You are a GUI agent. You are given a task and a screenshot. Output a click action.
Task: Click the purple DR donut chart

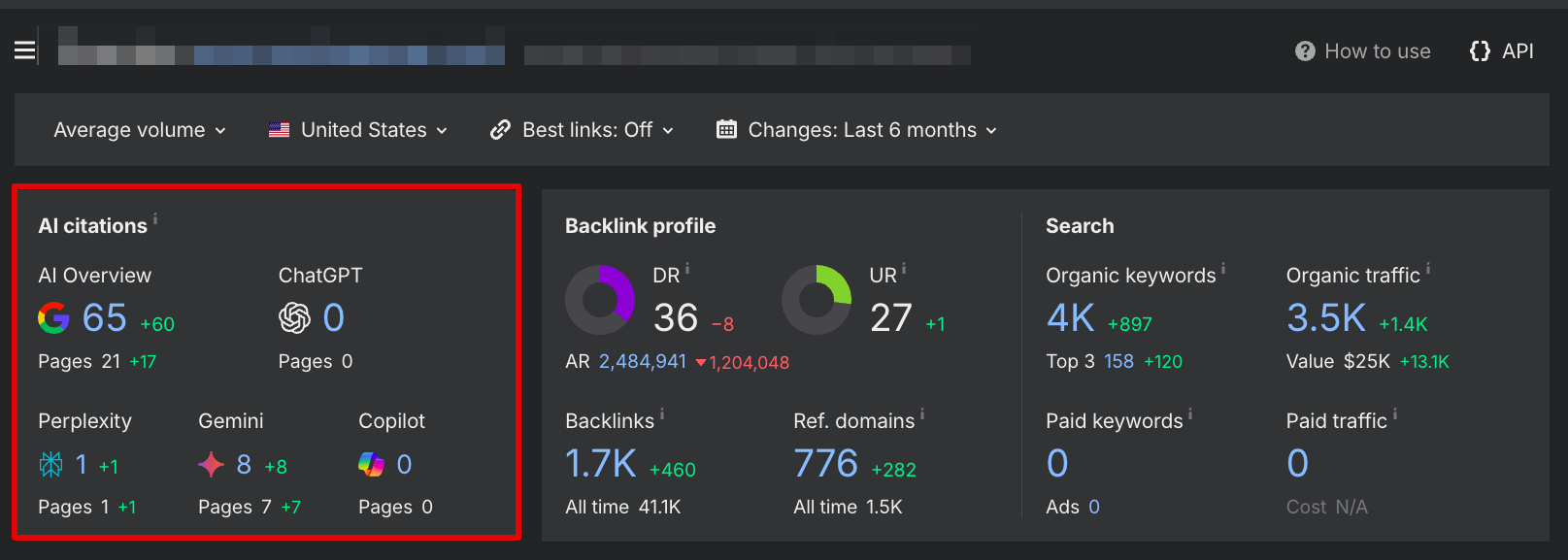pos(600,300)
